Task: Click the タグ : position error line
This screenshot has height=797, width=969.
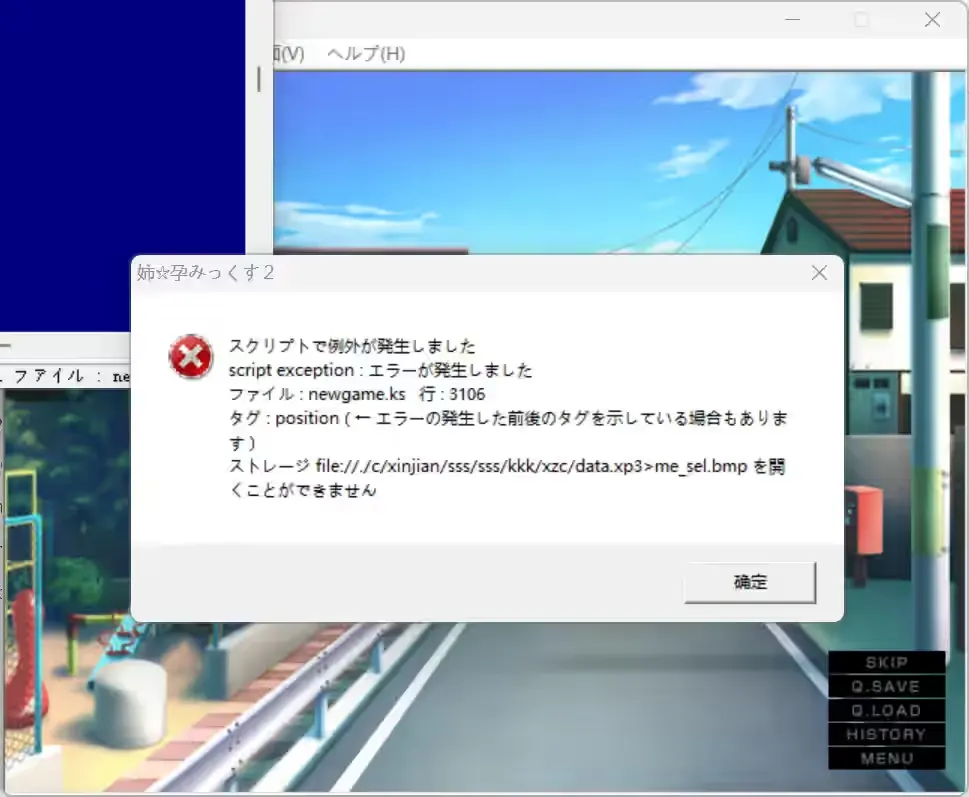Action: (x=508, y=430)
